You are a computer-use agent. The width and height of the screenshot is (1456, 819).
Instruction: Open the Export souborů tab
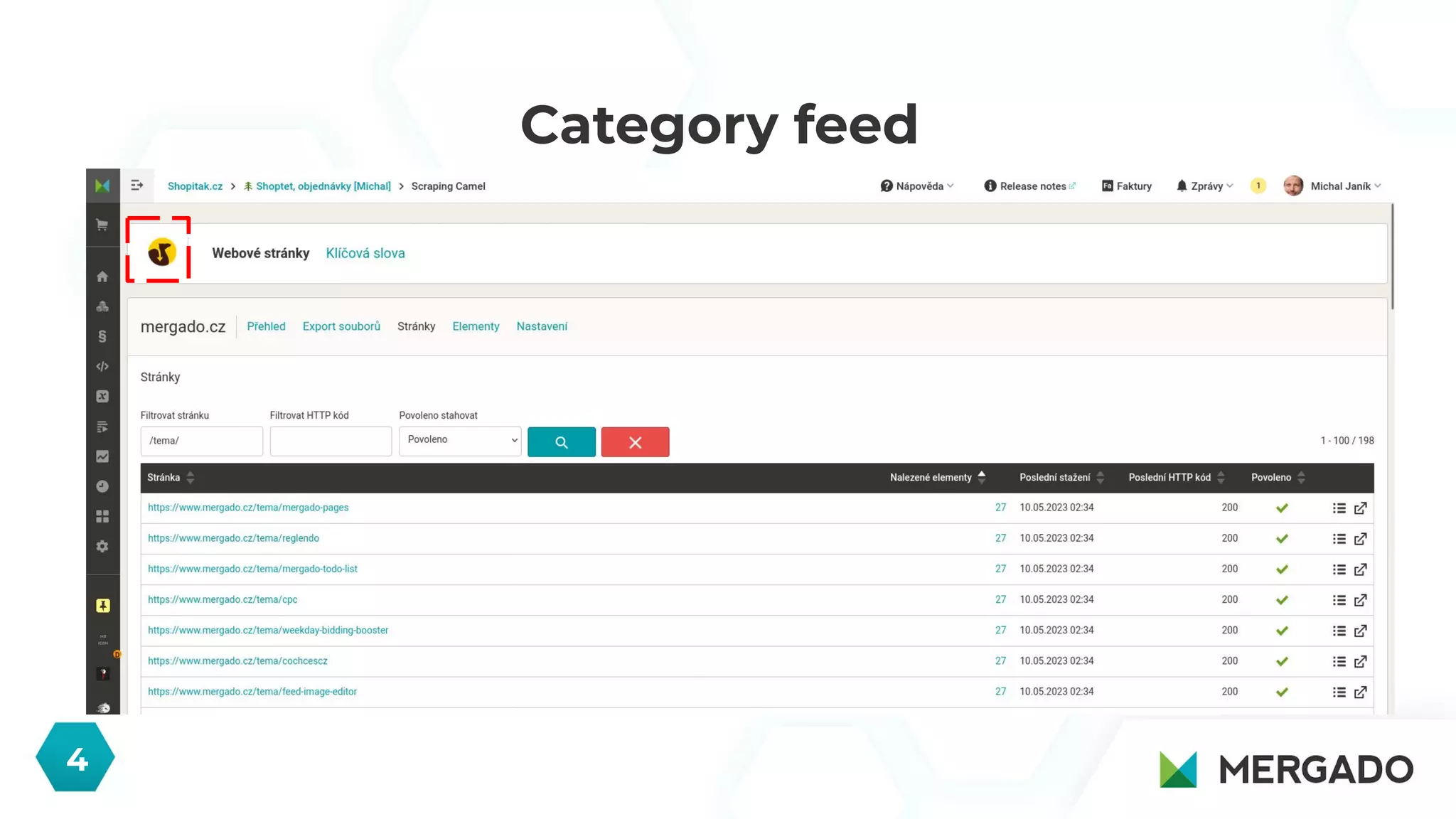point(341,326)
